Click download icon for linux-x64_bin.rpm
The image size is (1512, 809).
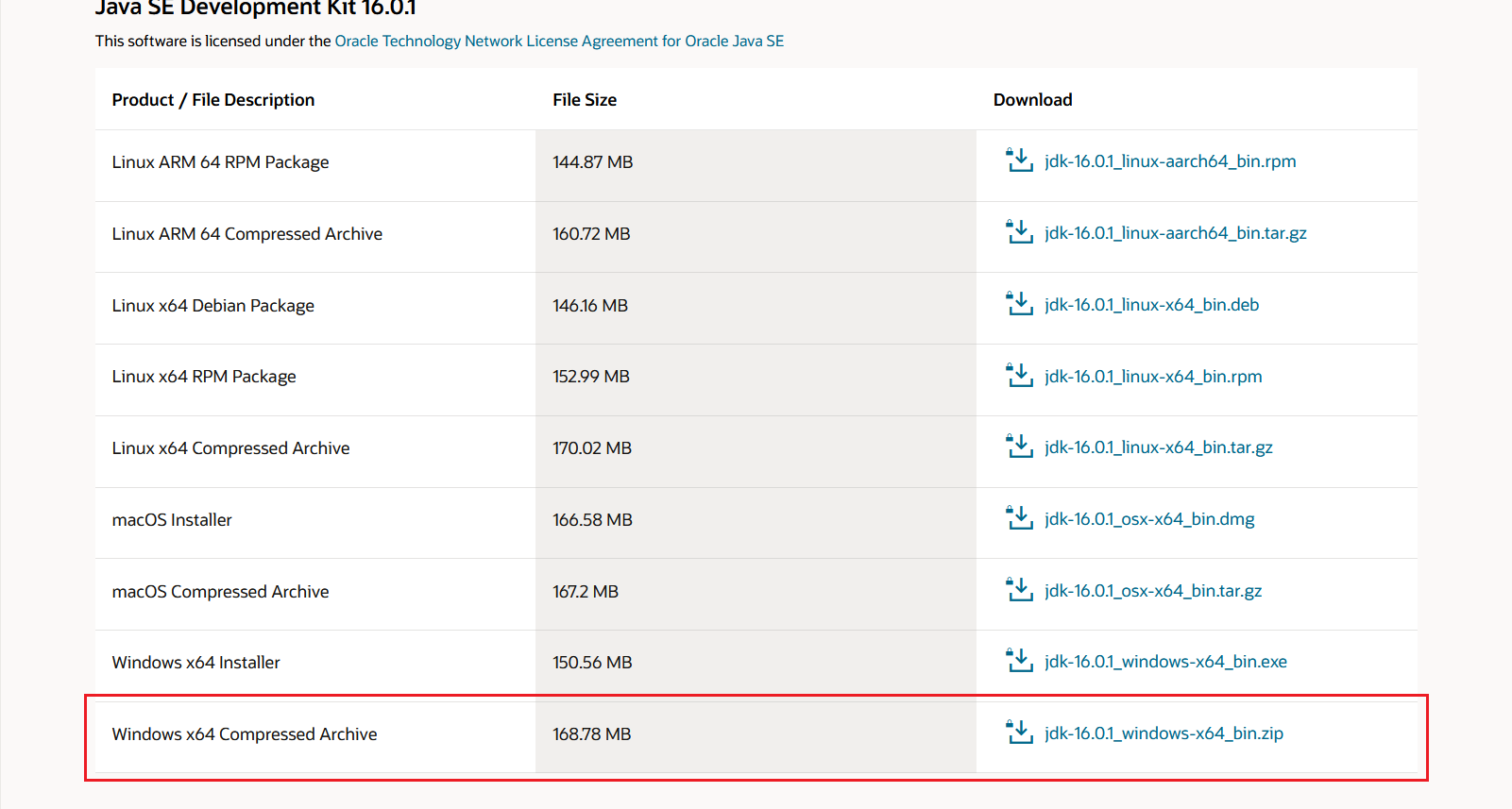tap(1019, 376)
